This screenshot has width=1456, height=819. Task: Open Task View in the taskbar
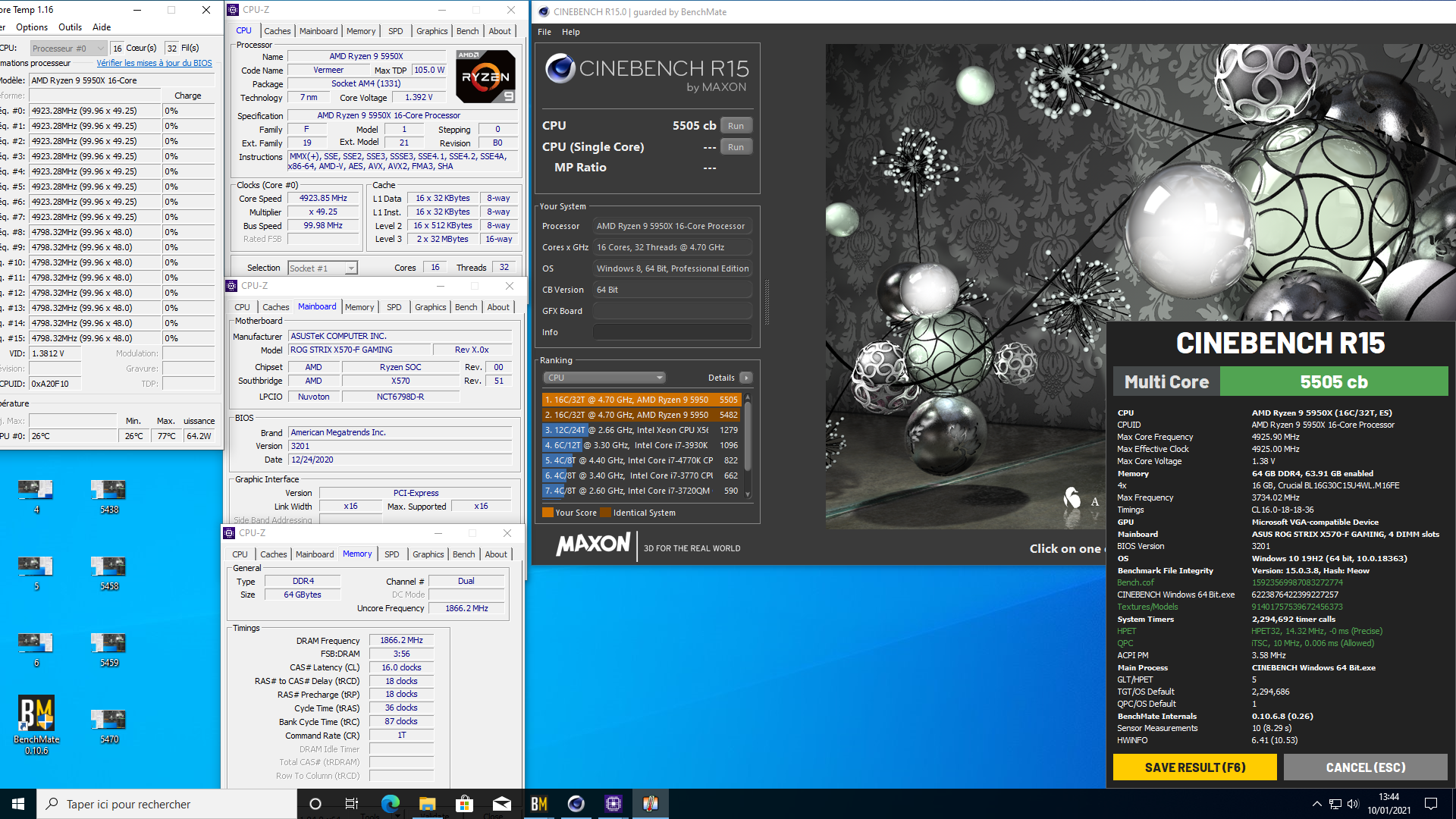[x=352, y=804]
